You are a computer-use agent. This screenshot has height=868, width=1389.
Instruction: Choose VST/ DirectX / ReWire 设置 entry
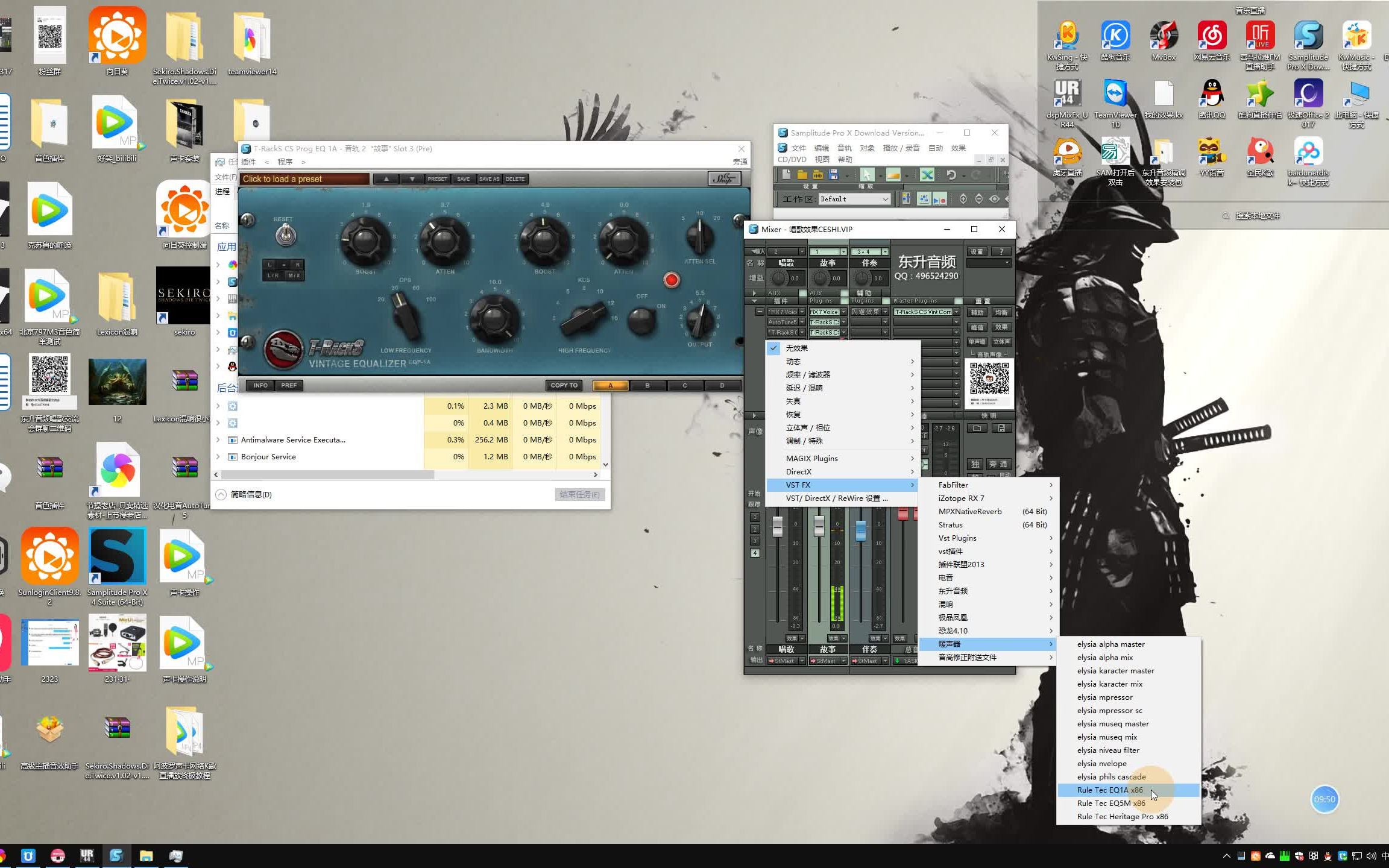coord(843,498)
